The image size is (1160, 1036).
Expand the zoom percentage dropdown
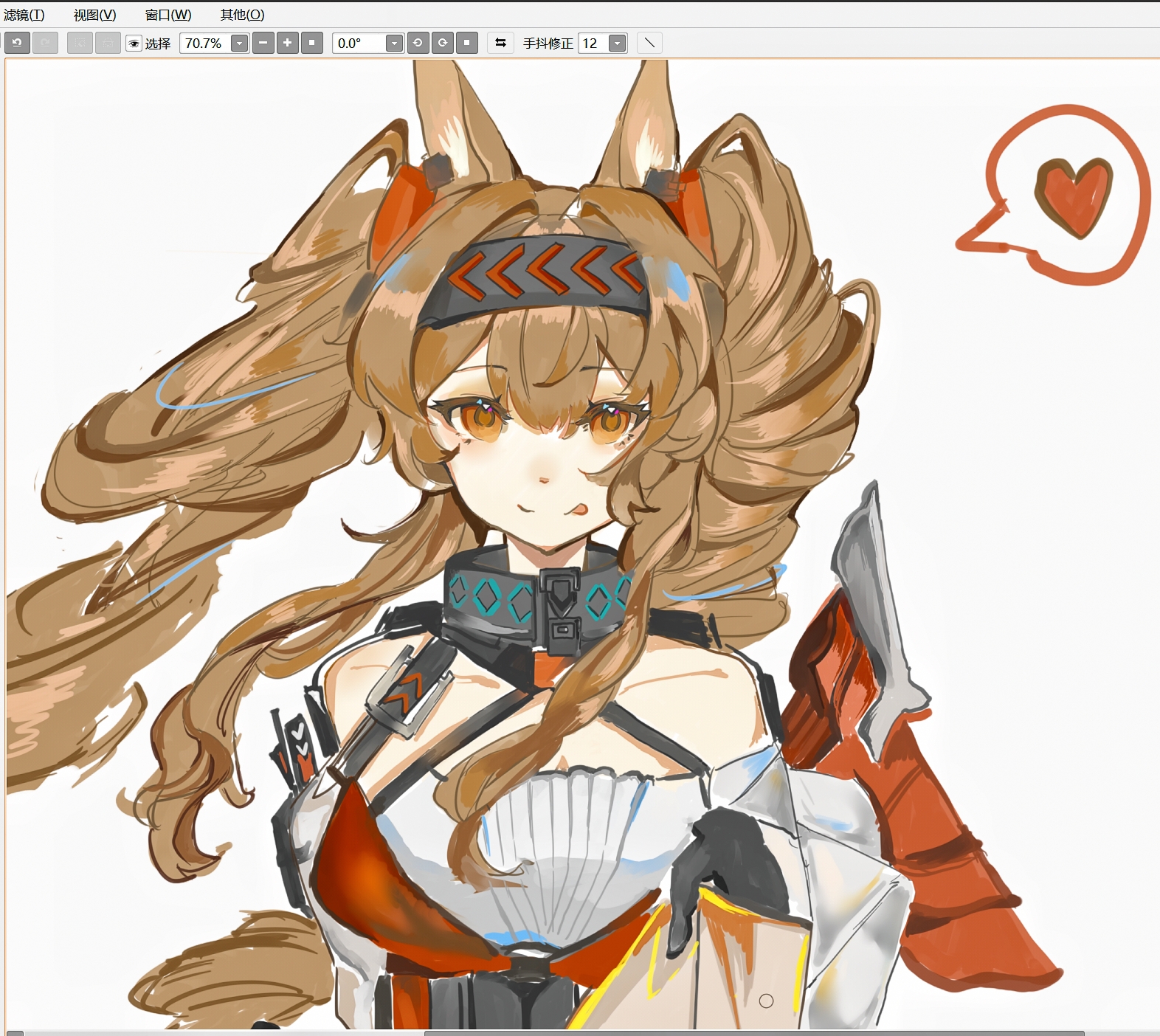pyautogui.click(x=240, y=44)
